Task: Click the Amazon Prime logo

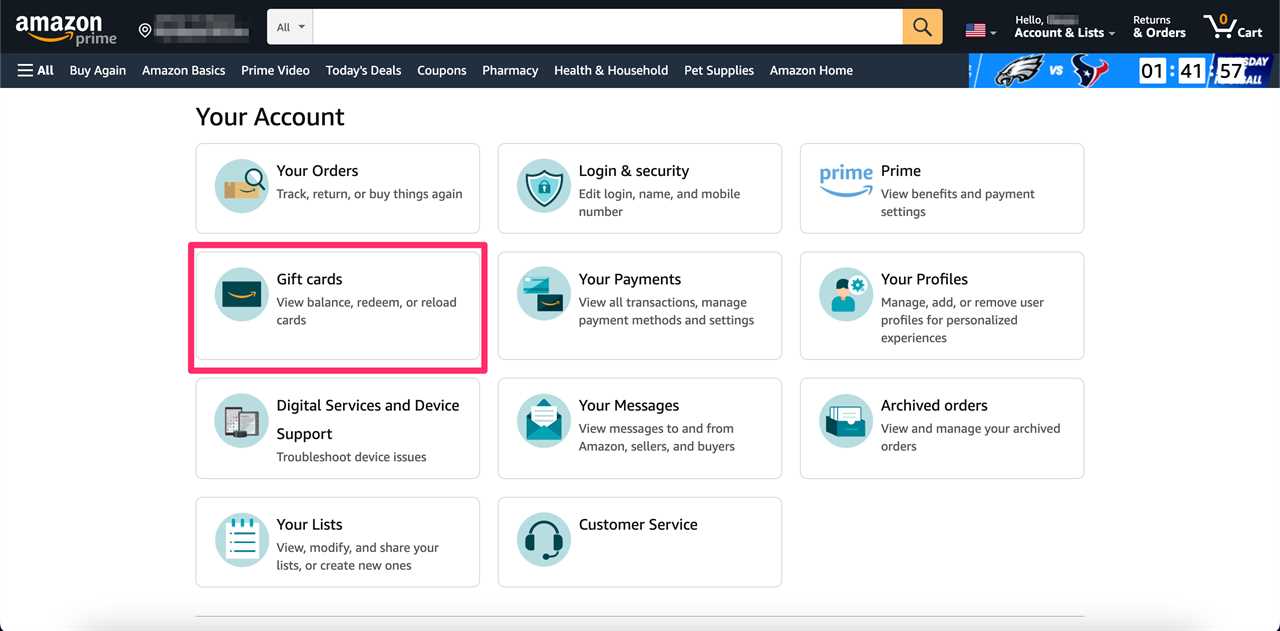Action: 66,26
